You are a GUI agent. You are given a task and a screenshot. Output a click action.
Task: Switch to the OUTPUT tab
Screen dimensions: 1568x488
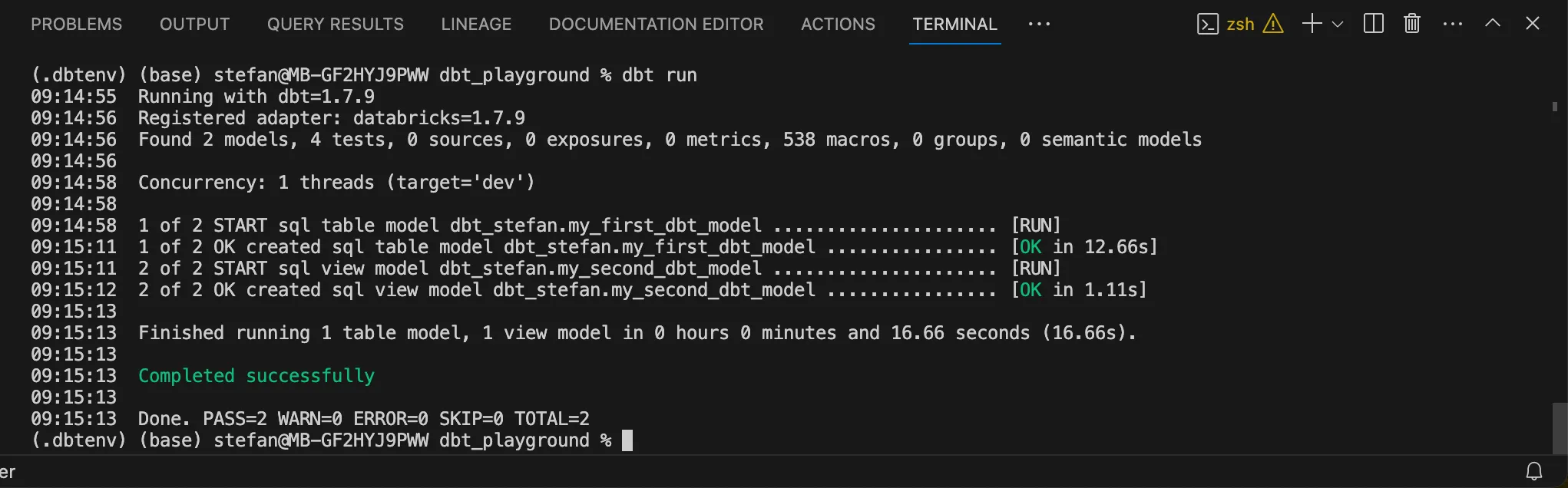coord(194,25)
